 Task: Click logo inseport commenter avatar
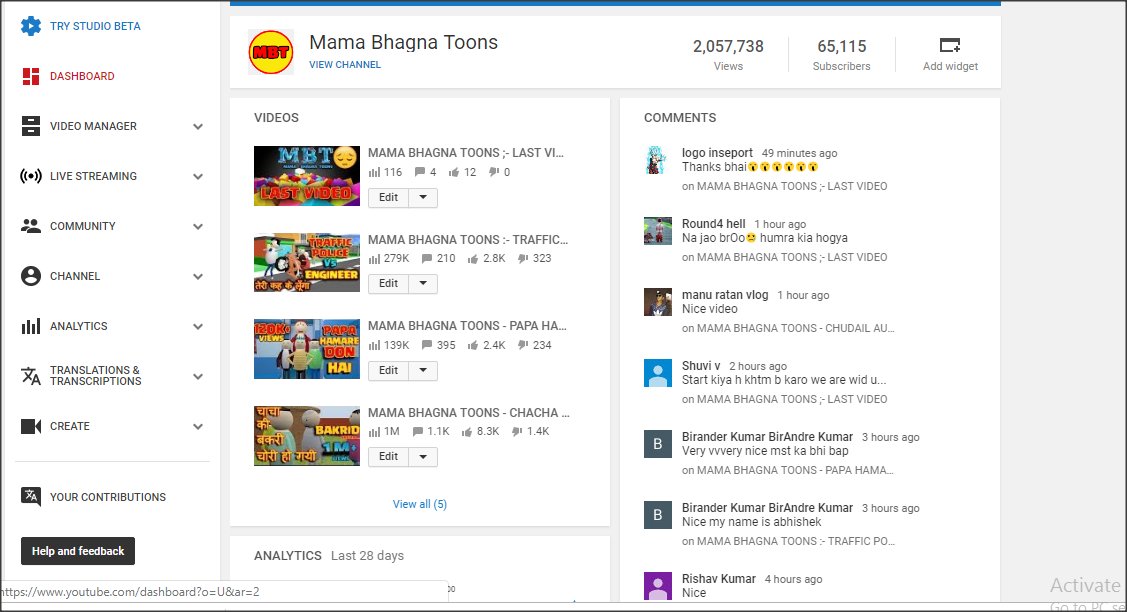[x=658, y=160]
